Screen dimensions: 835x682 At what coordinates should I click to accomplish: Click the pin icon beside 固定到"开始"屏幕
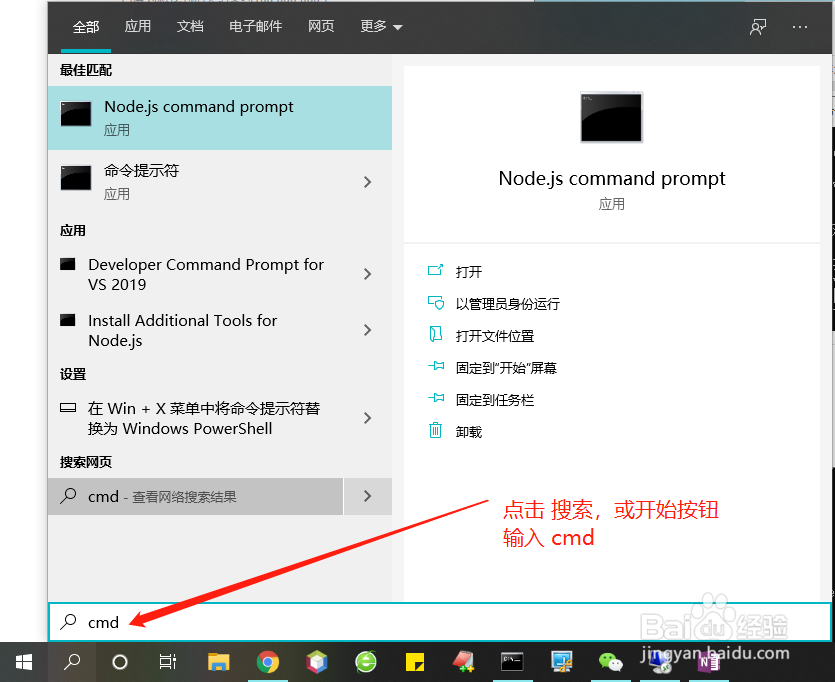436,366
